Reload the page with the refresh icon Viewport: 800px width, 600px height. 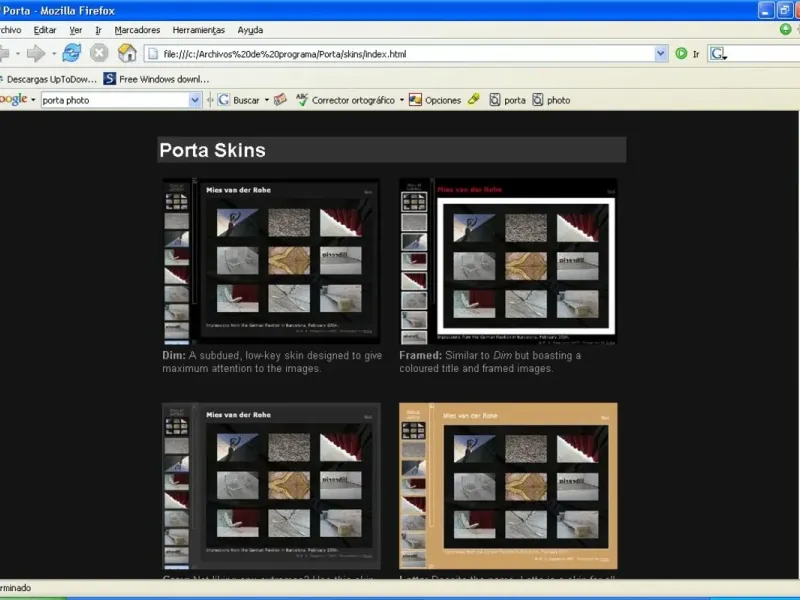click(71, 53)
